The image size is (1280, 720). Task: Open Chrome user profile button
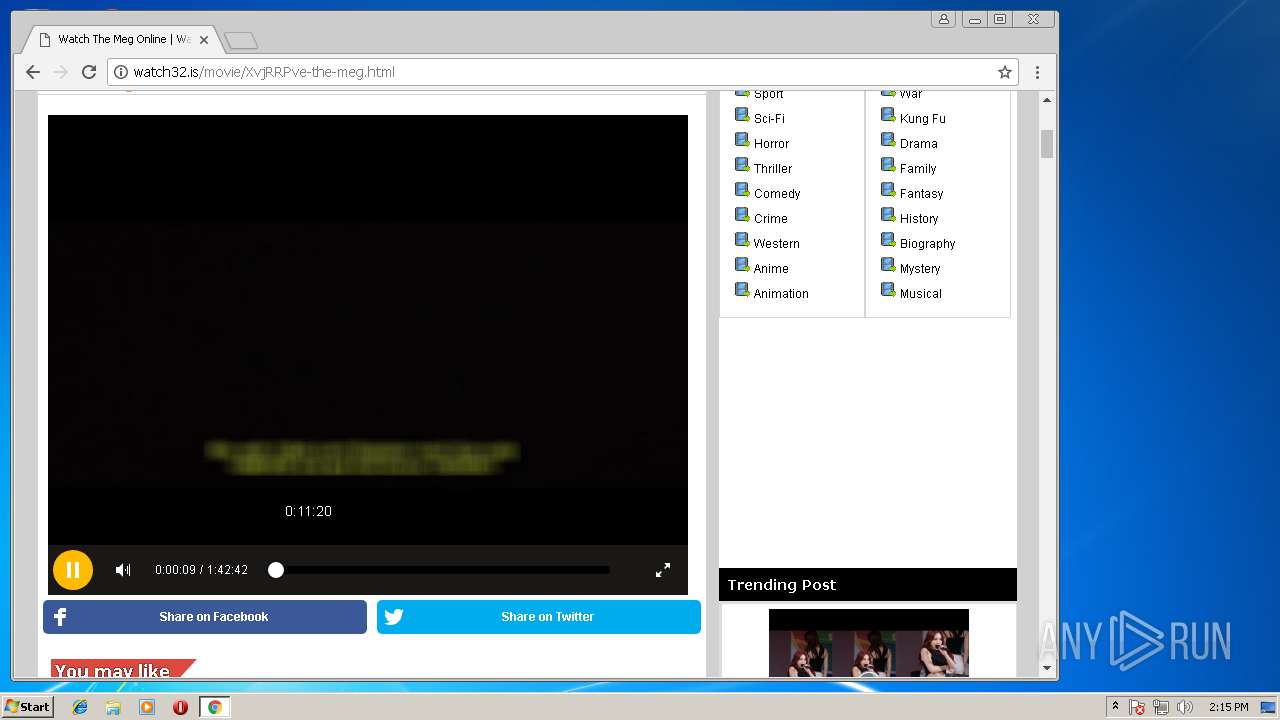[x=943, y=19]
